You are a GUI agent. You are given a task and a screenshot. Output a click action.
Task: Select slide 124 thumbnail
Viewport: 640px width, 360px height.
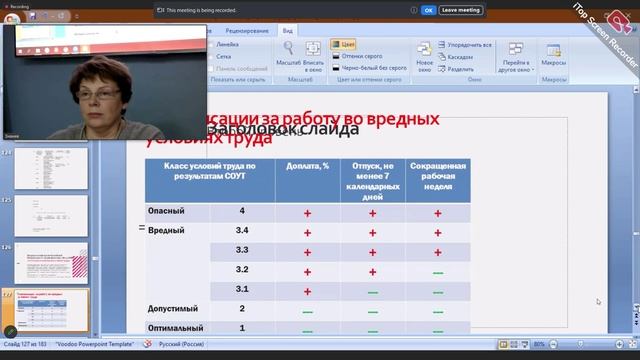click(x=51, y=168)
